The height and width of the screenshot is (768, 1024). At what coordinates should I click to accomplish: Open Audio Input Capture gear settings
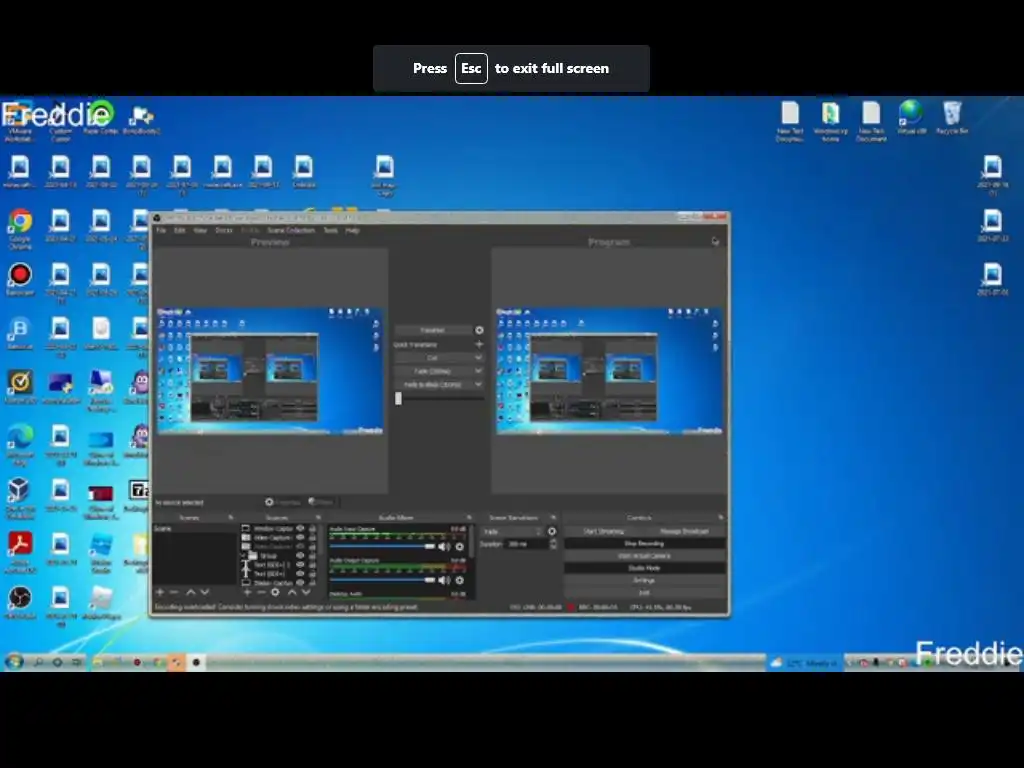[x=460, y=547]
